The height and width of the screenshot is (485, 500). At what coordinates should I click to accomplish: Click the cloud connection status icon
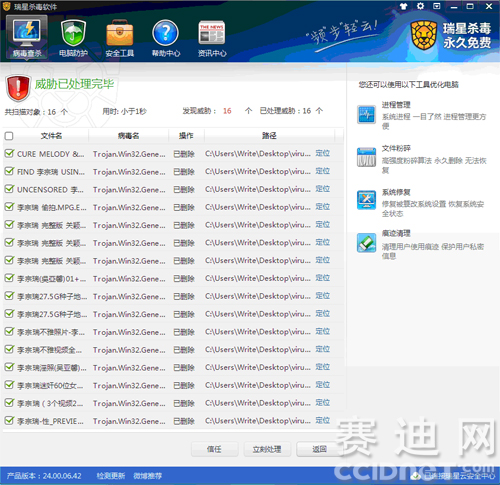(x=416, y=476)
